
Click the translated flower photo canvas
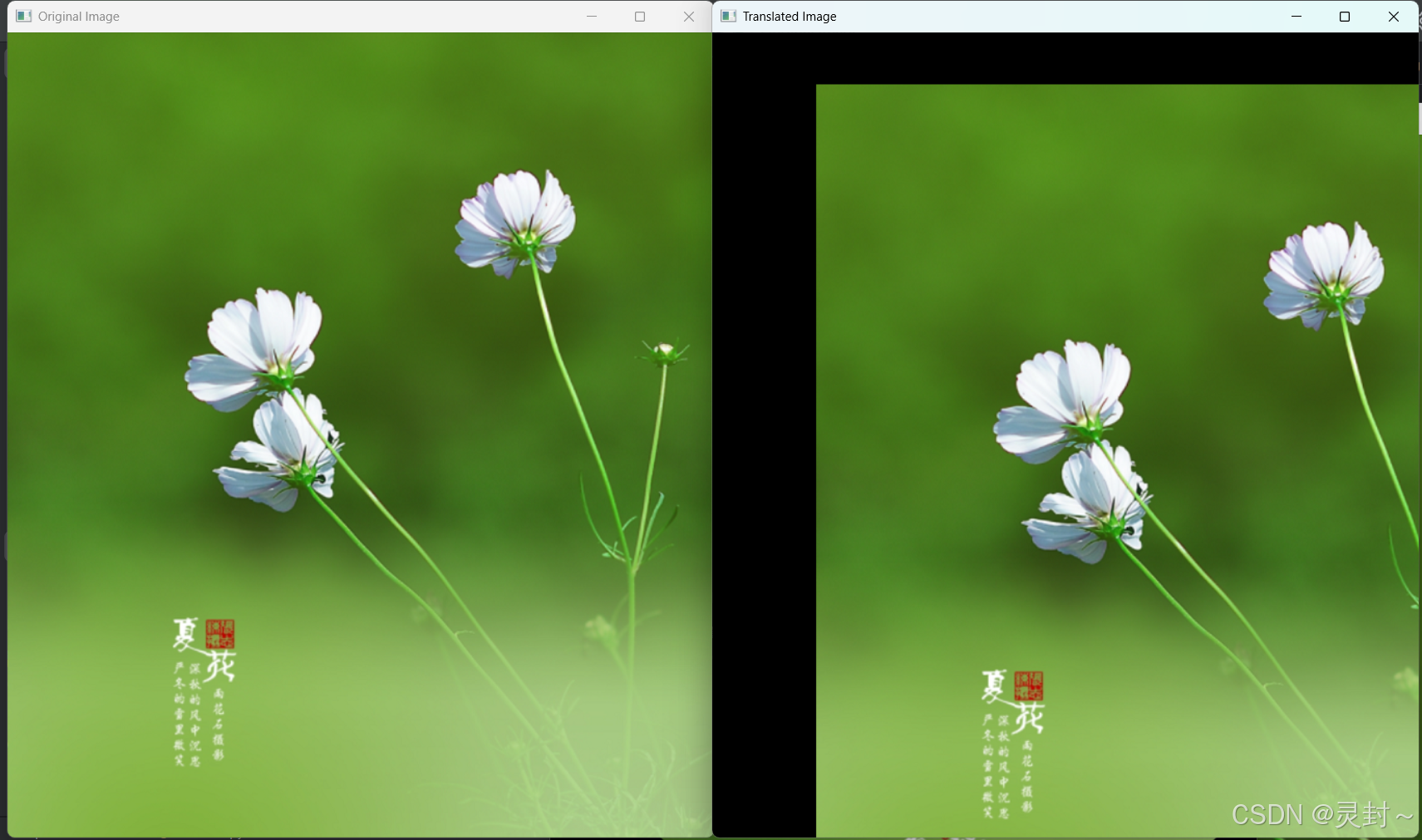point(1065,435)
